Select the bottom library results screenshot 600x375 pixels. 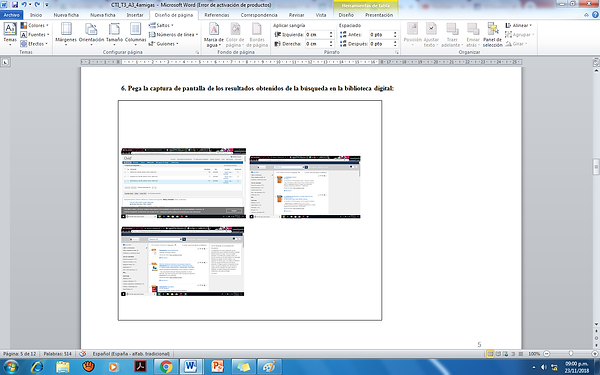point(183,261)
